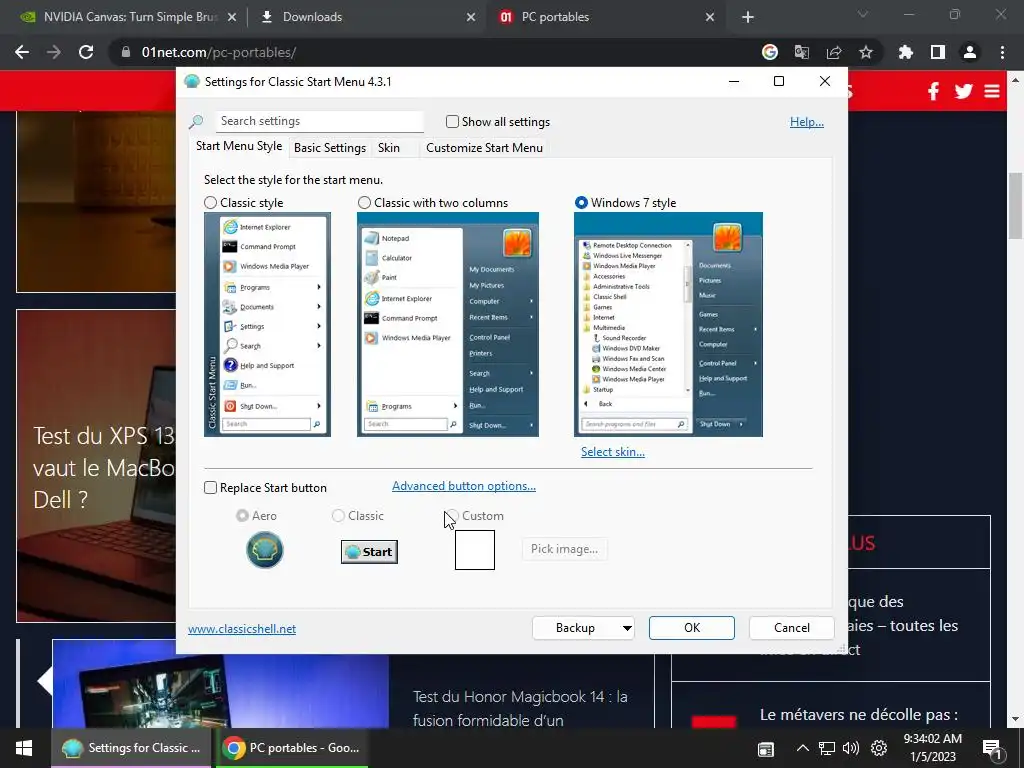Viewport: 1024px width, 768px height.
Task: Select Windows 7 style radio button
Action: coord(581,203)
